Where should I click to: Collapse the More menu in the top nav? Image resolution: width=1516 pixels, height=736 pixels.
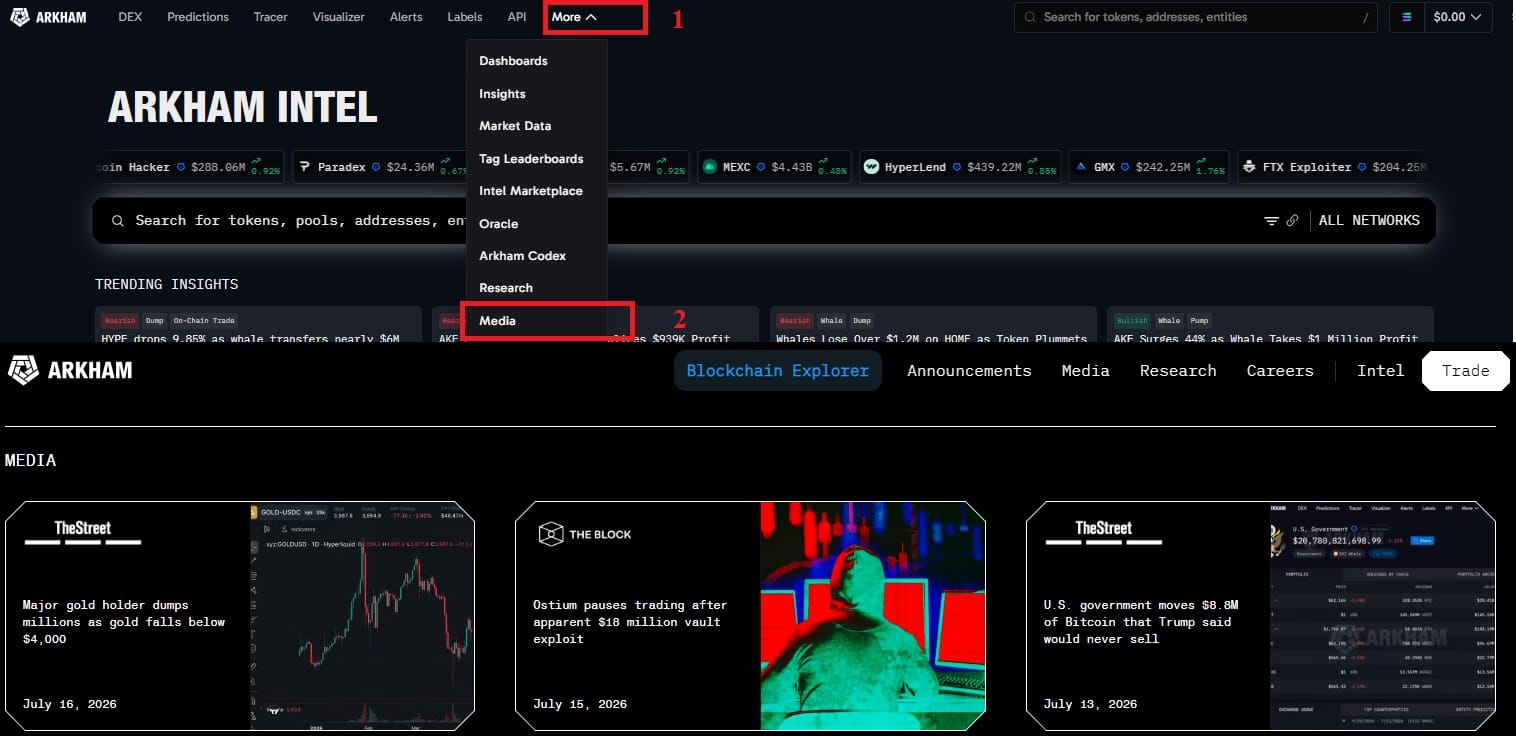pyautogui.click(x=574, y=17)
